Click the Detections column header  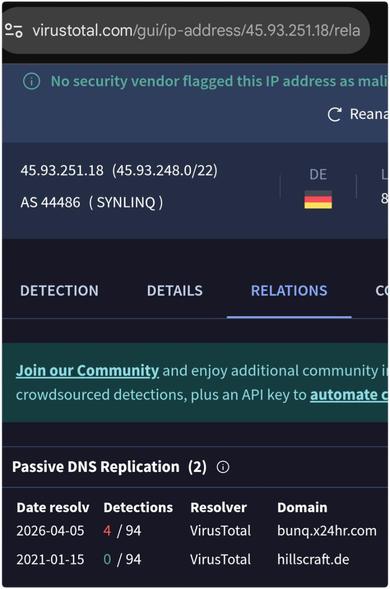pos(138,507)
